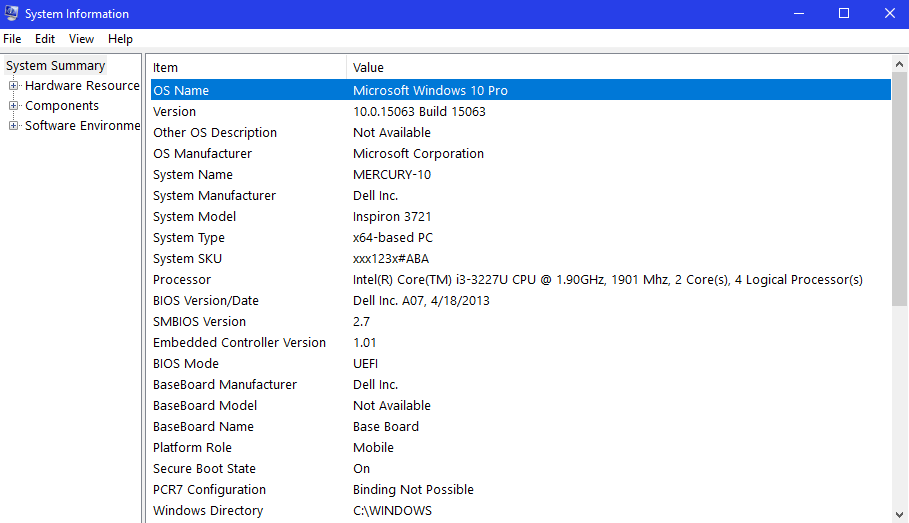
Task: Click the Intel Core i3-3227U processor value
Action: (x=608, y=279)
